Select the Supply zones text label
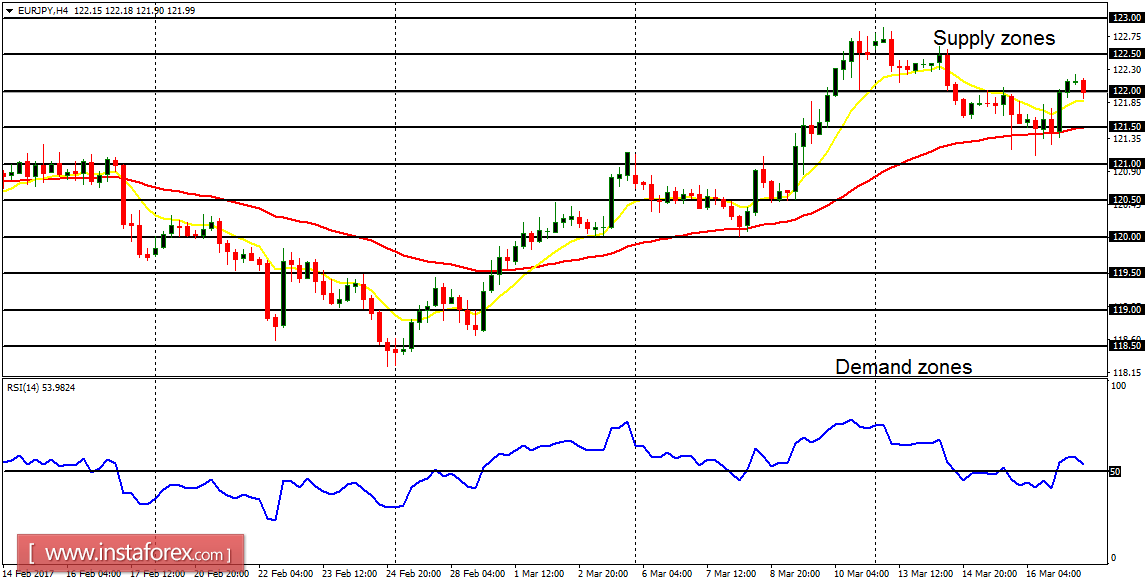This screenshot has width=1147, height=585. click(993, 39)
